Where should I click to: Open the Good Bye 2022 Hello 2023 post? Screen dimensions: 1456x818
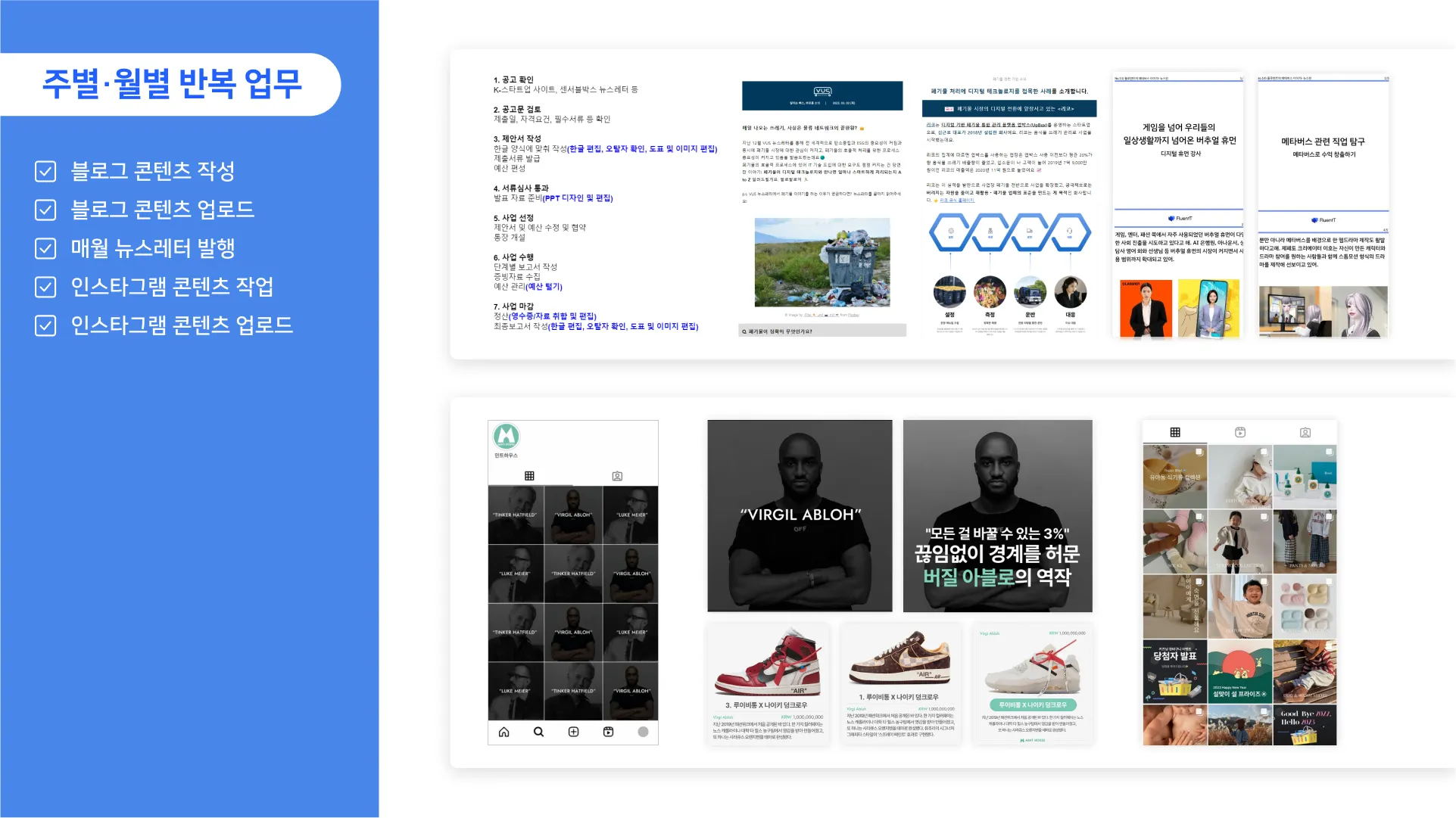(x=1305, y=725)
